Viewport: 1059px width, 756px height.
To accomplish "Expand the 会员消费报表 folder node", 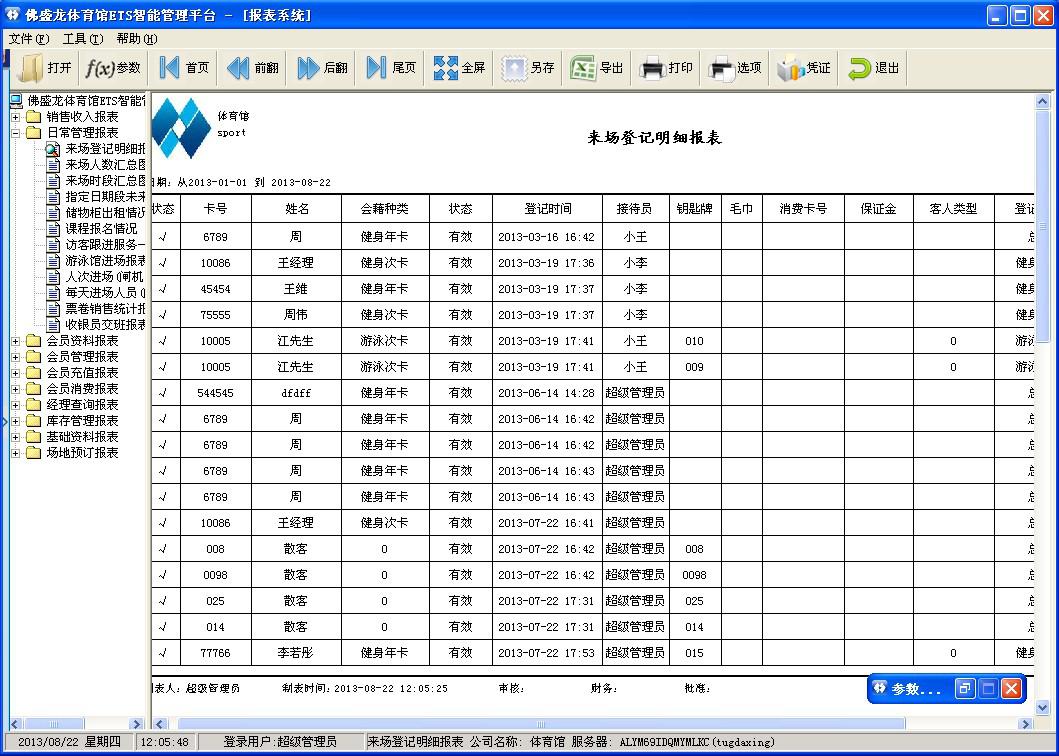I will coord(16,389).
